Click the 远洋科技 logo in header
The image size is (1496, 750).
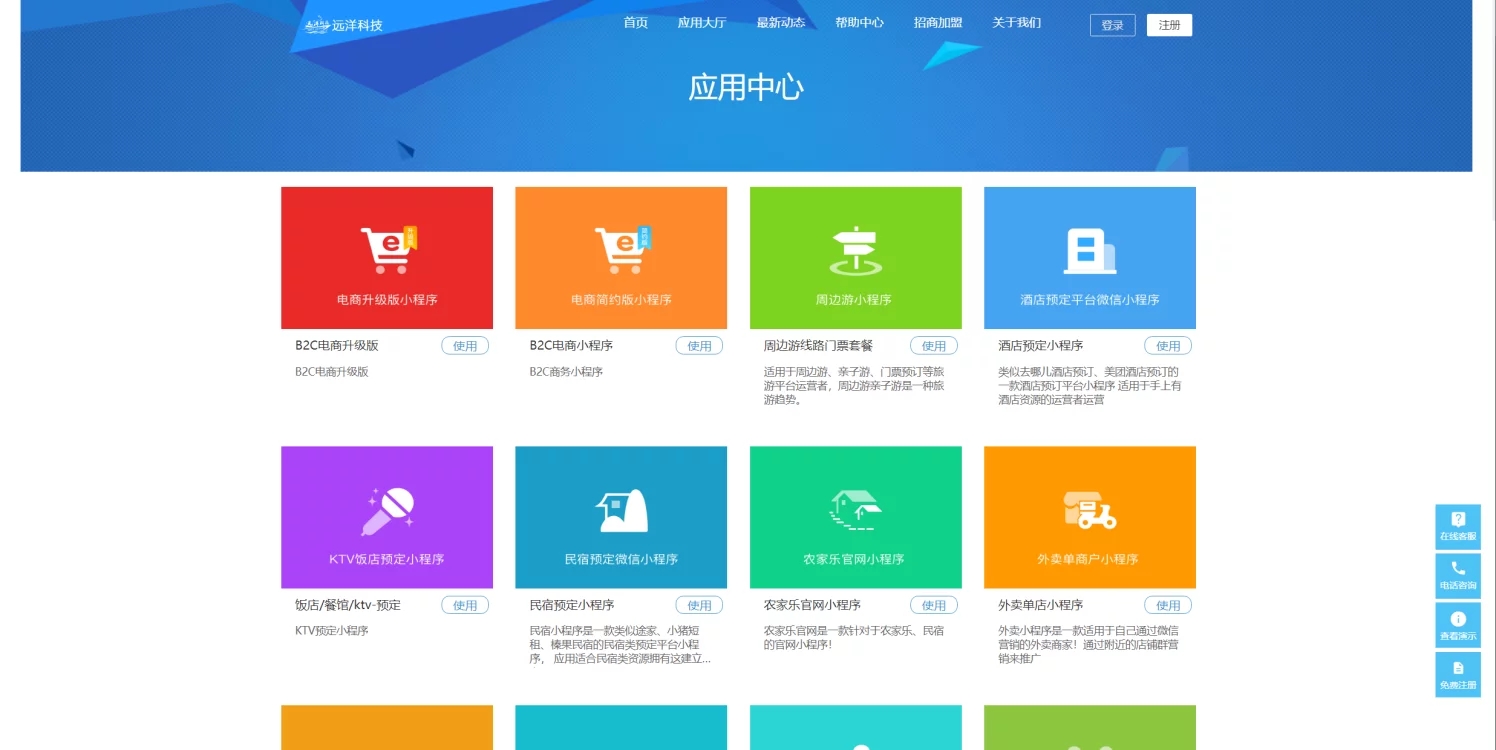click(344, 25)
